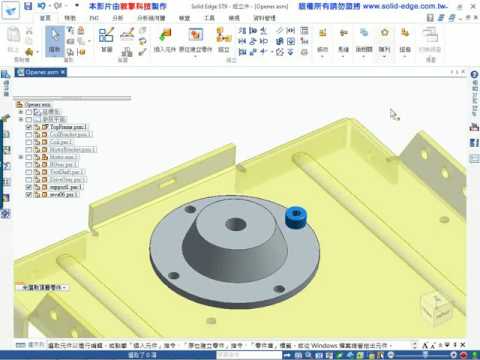
Task: Select Coil.par:1 in PathFinder tree
Action: [x=61, y=142]
